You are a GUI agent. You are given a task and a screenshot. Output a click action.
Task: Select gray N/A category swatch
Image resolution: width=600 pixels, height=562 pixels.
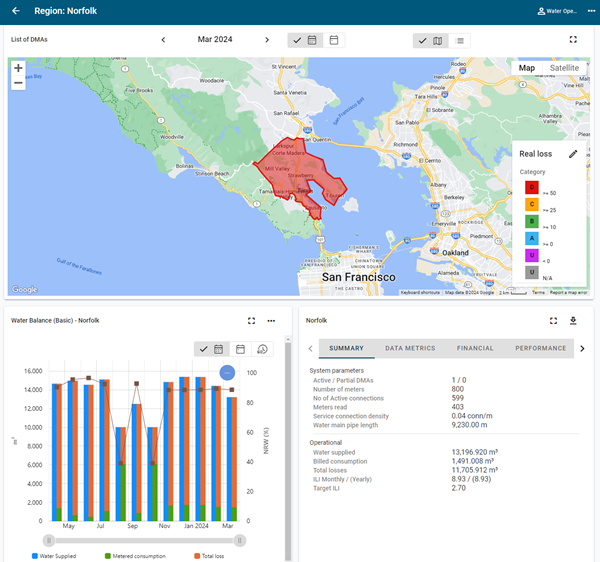(x=532, y=272)
